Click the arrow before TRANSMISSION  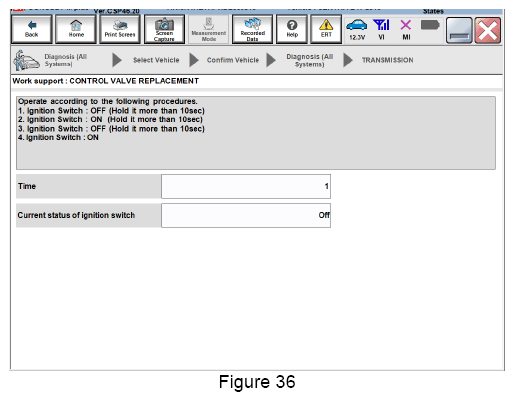tap(348, 60)
